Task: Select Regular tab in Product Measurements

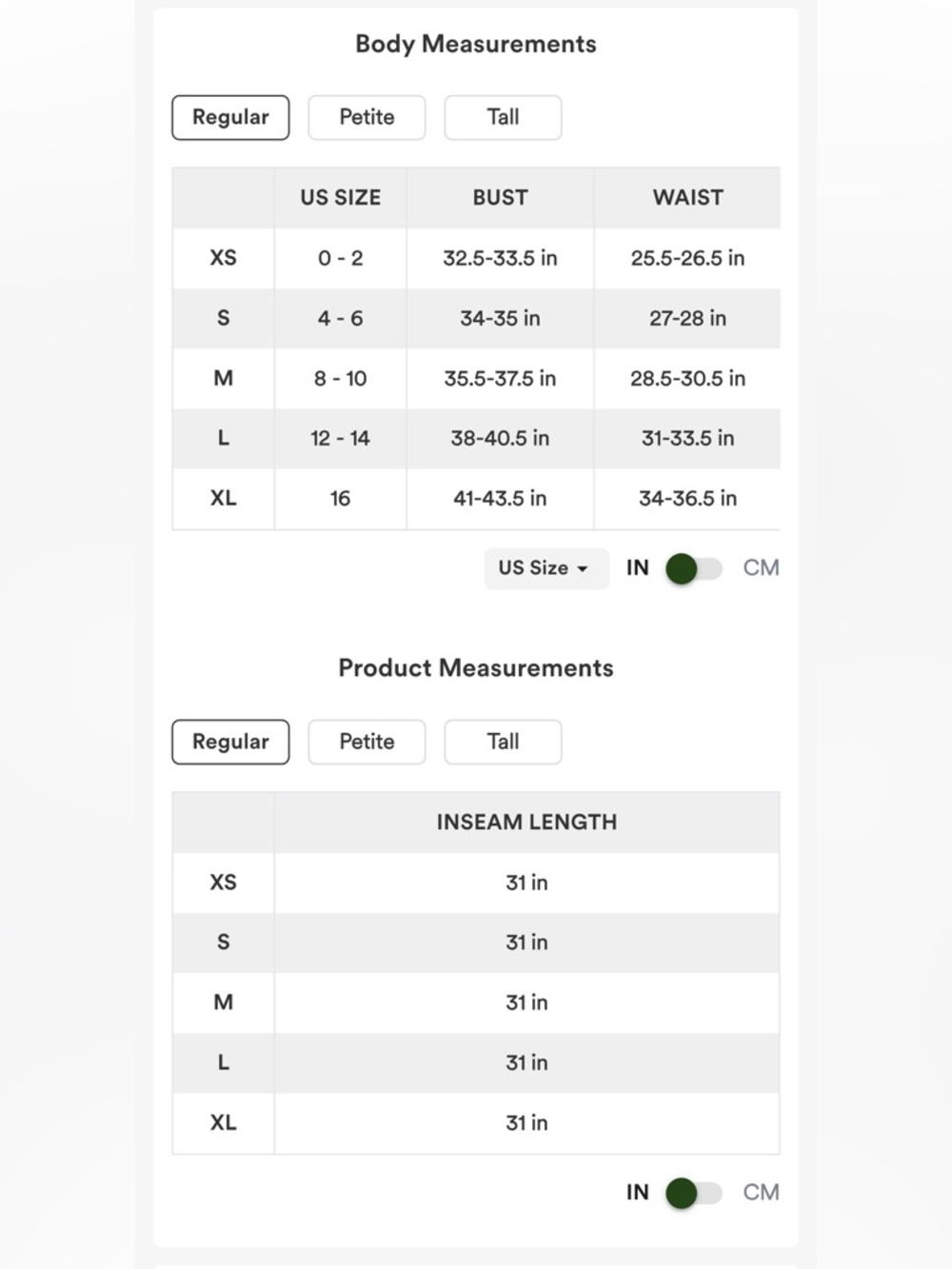Action: (230, 742)
